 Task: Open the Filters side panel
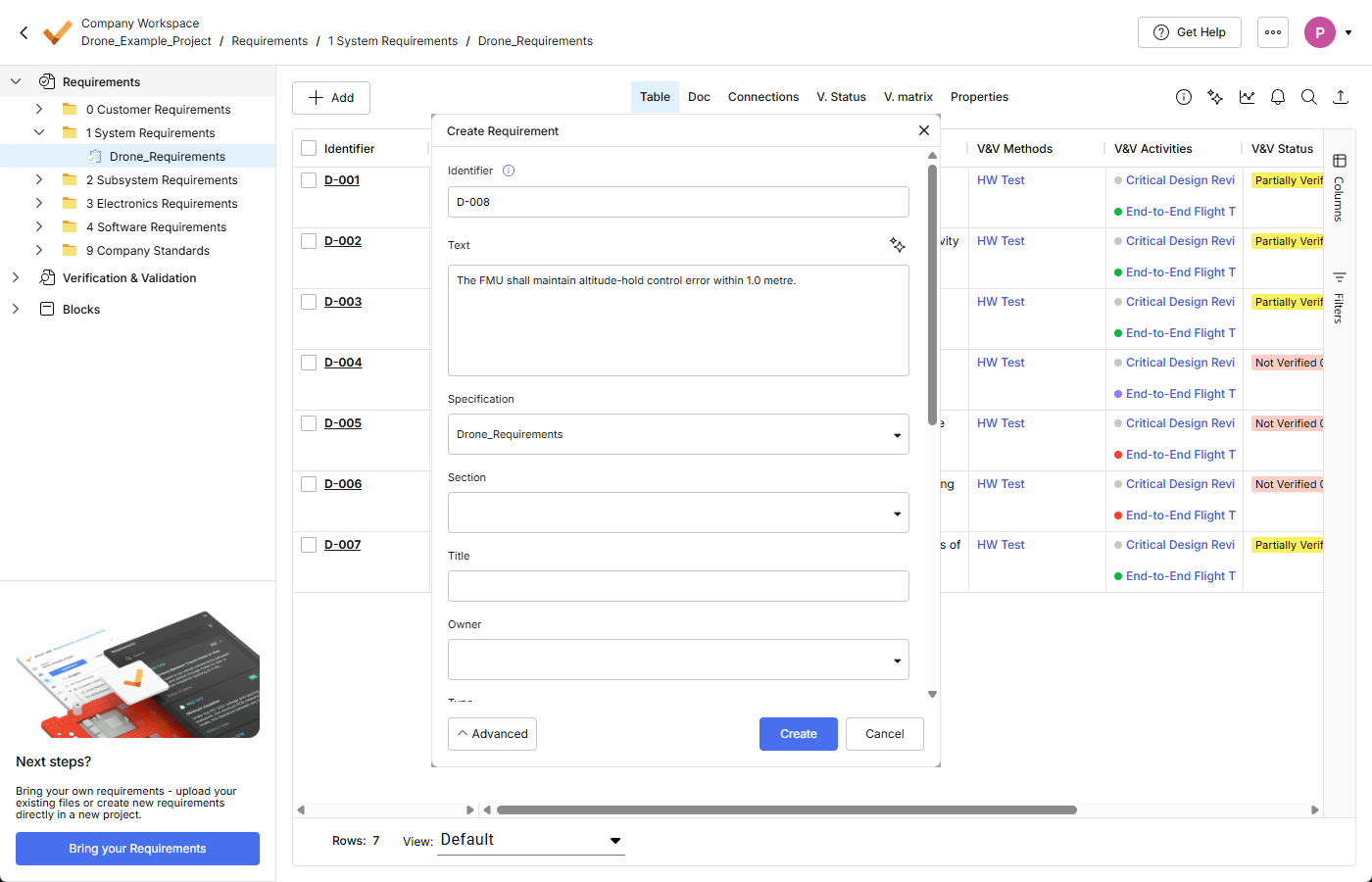[1339, 297]
